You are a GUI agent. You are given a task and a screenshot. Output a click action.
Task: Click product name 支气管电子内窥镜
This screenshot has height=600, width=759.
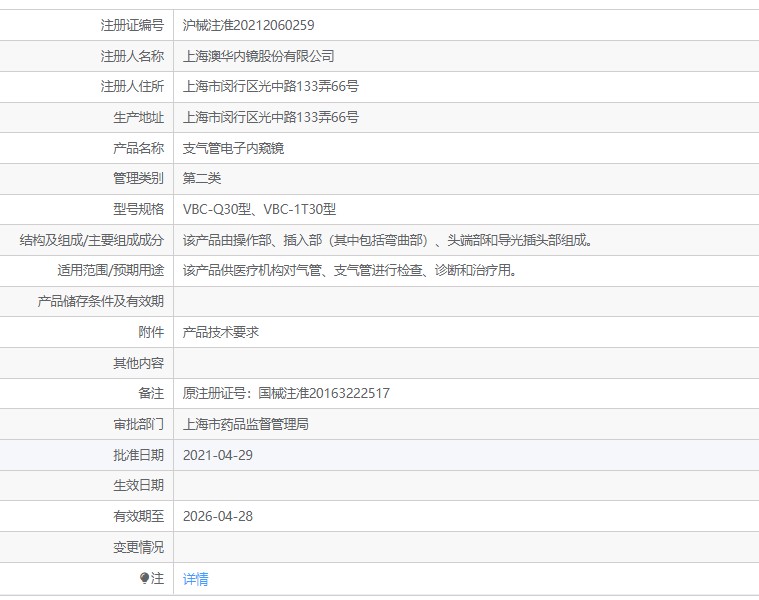[x=233, y=148]
